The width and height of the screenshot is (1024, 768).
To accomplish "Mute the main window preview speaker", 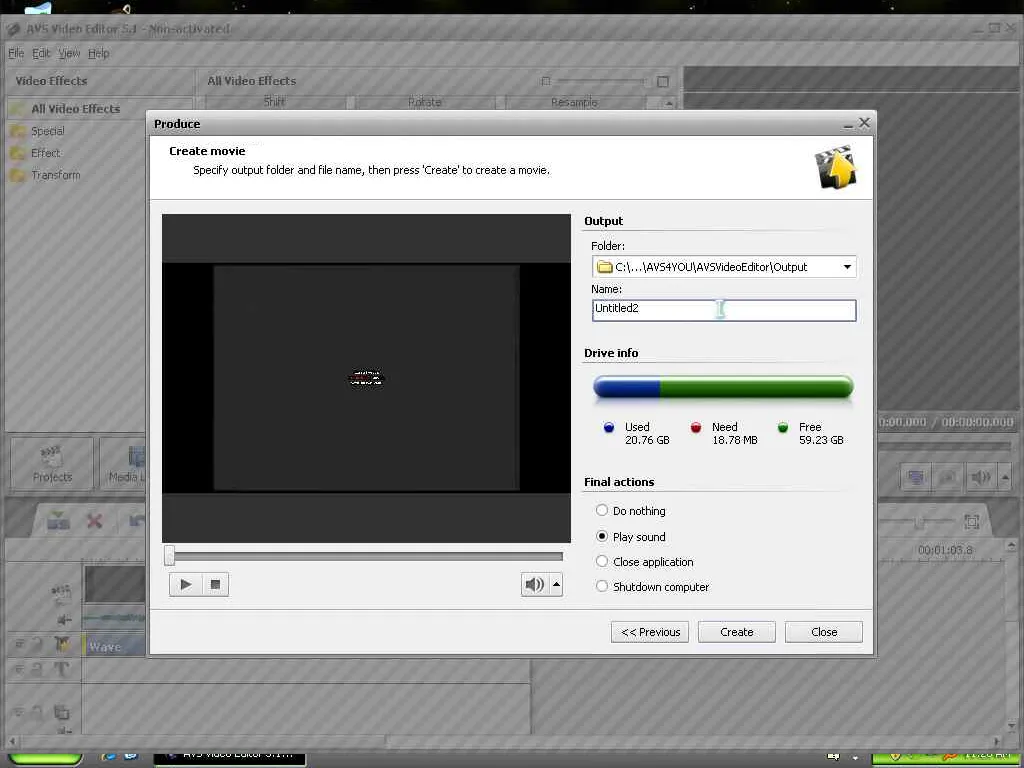I will coord(980,477).
